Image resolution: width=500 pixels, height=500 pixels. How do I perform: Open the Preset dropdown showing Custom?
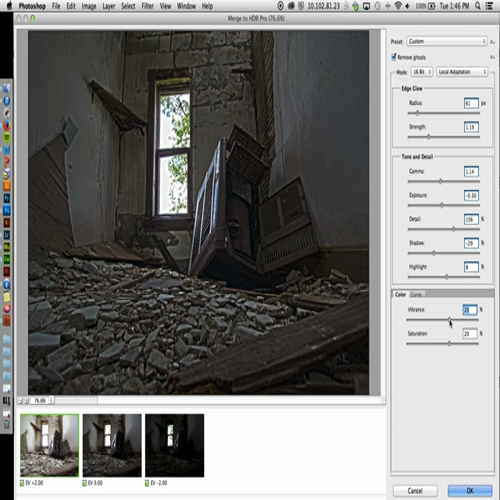447,41
